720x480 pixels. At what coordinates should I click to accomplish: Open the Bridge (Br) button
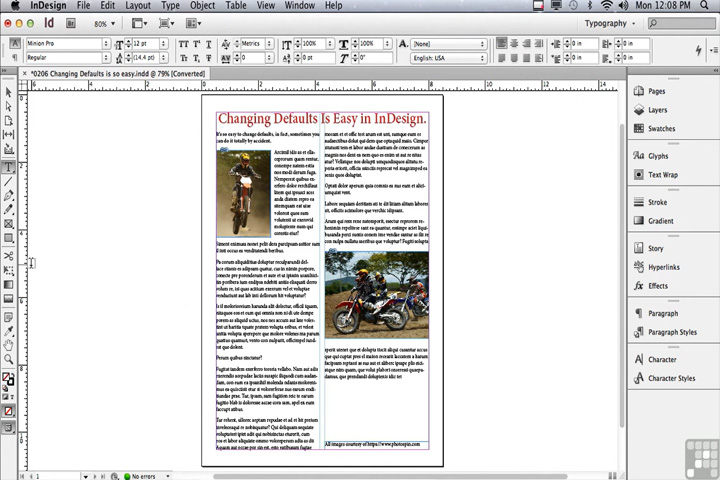coord(71,23)
